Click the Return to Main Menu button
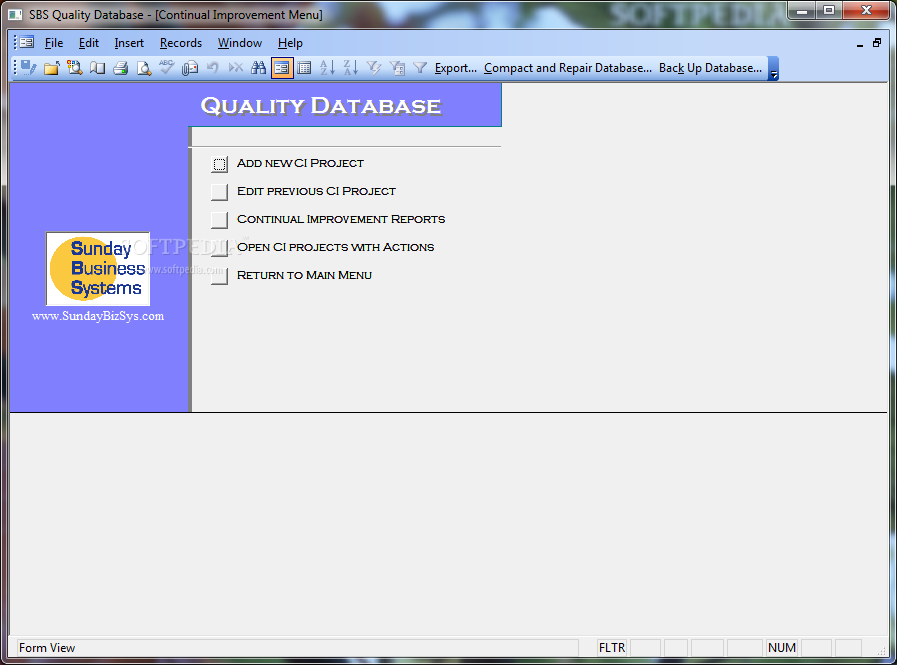The image size is (897, 665). 219,276
